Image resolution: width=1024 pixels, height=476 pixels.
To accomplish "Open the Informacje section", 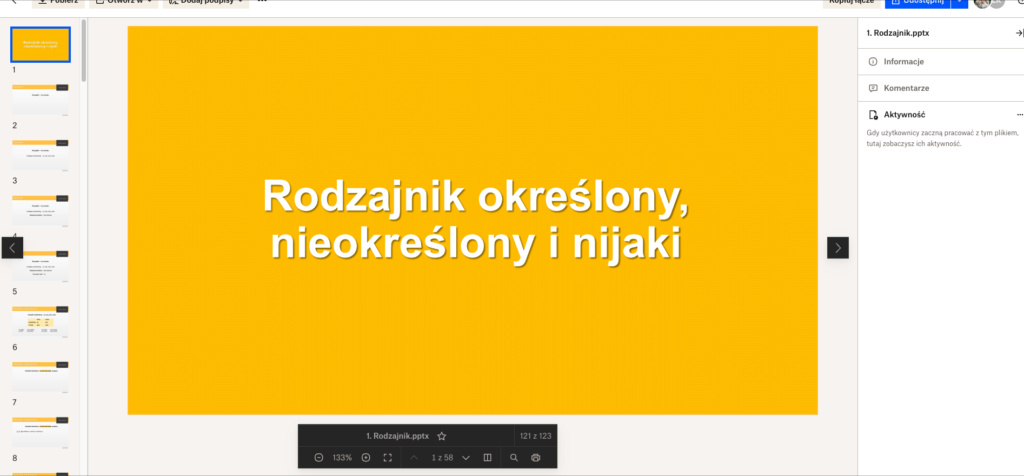I will pyautogui.click(x=903, y=62).
